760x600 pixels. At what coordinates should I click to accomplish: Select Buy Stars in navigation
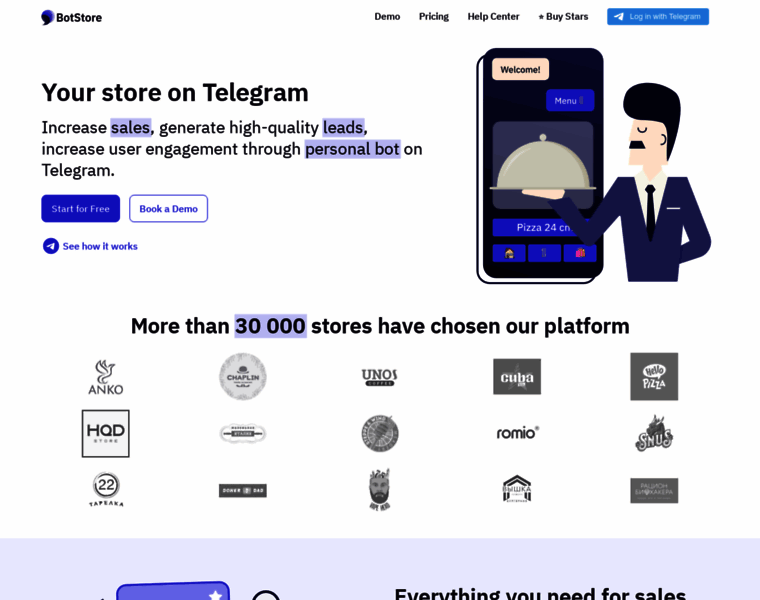[563, 16]
